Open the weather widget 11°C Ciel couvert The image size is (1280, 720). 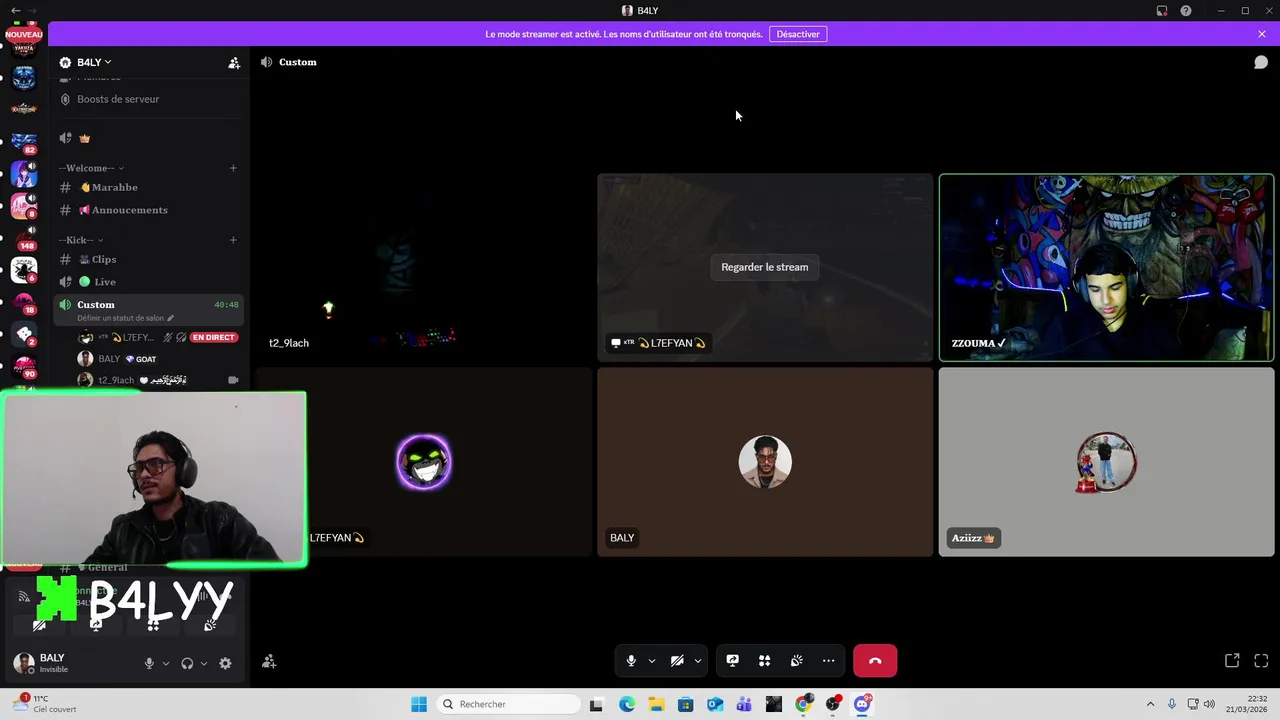click(x=45, y=704)
